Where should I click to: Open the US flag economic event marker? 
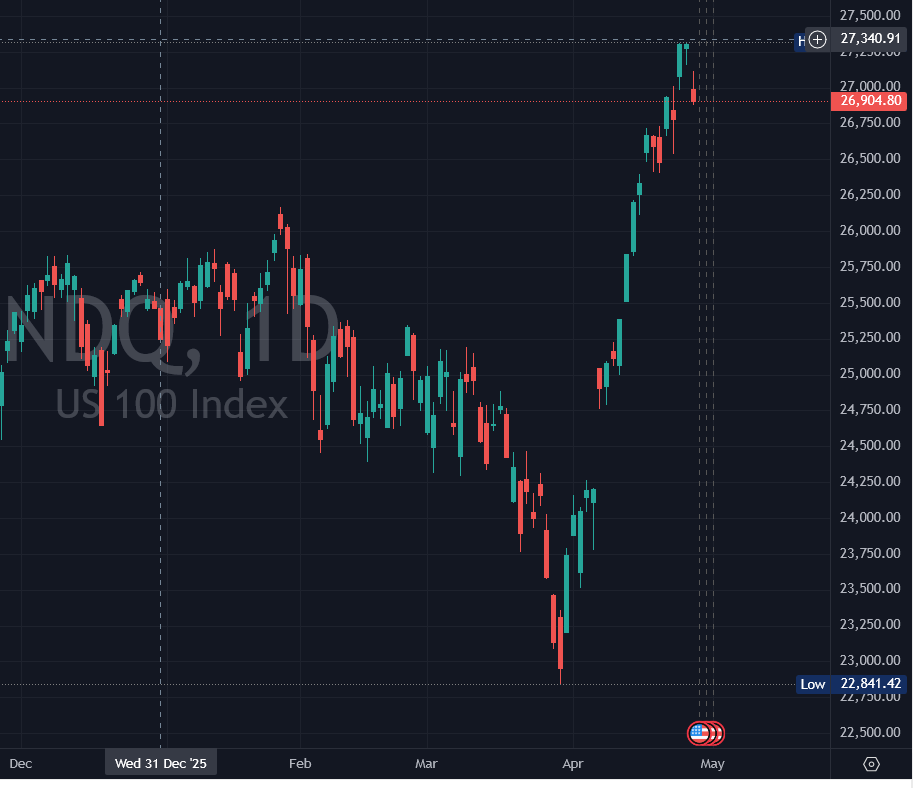click(700, 733)
